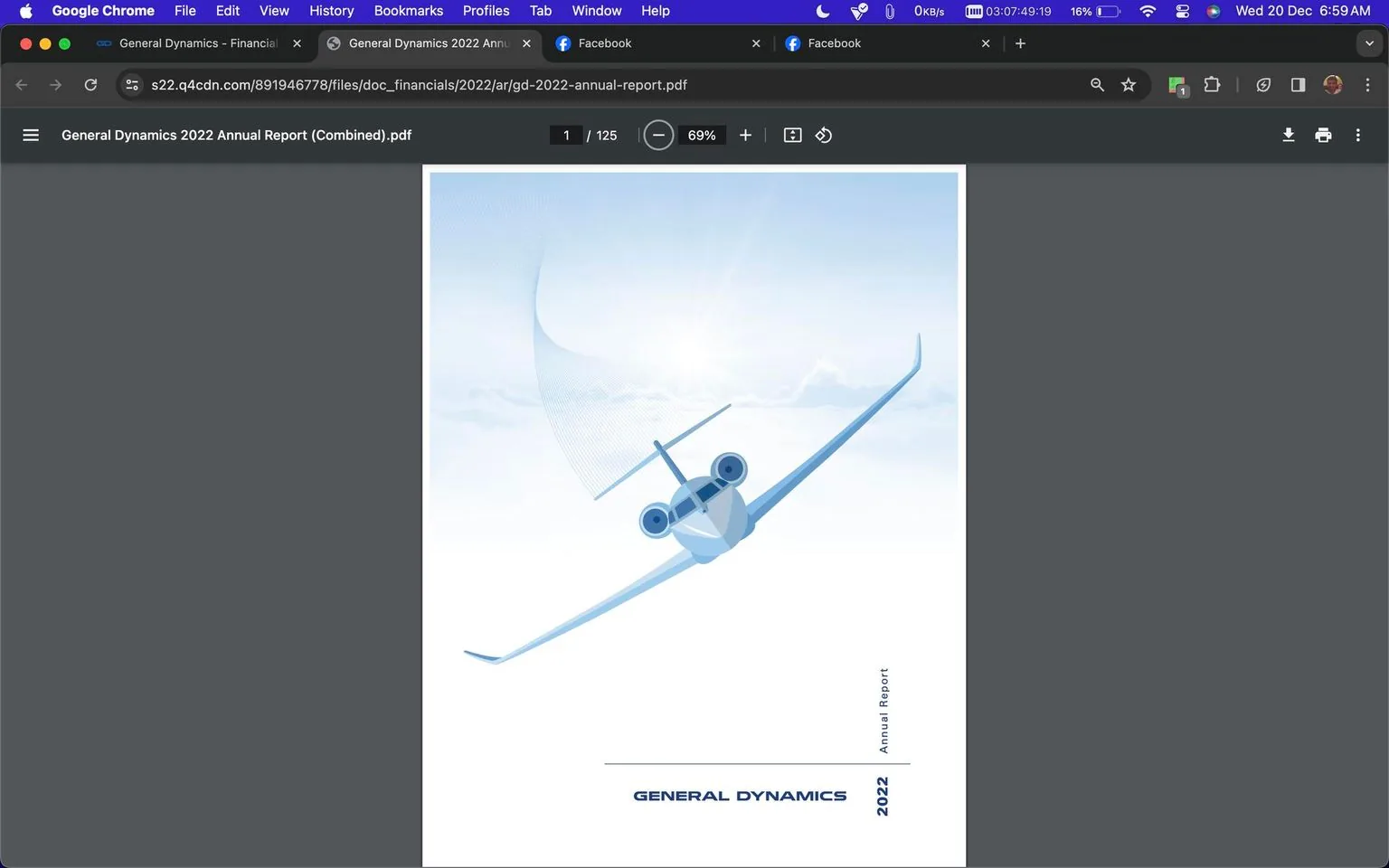Download the annual report PDF
Image resolution: width=1389 pixels, height=868 pixels.
point(1288,134)
